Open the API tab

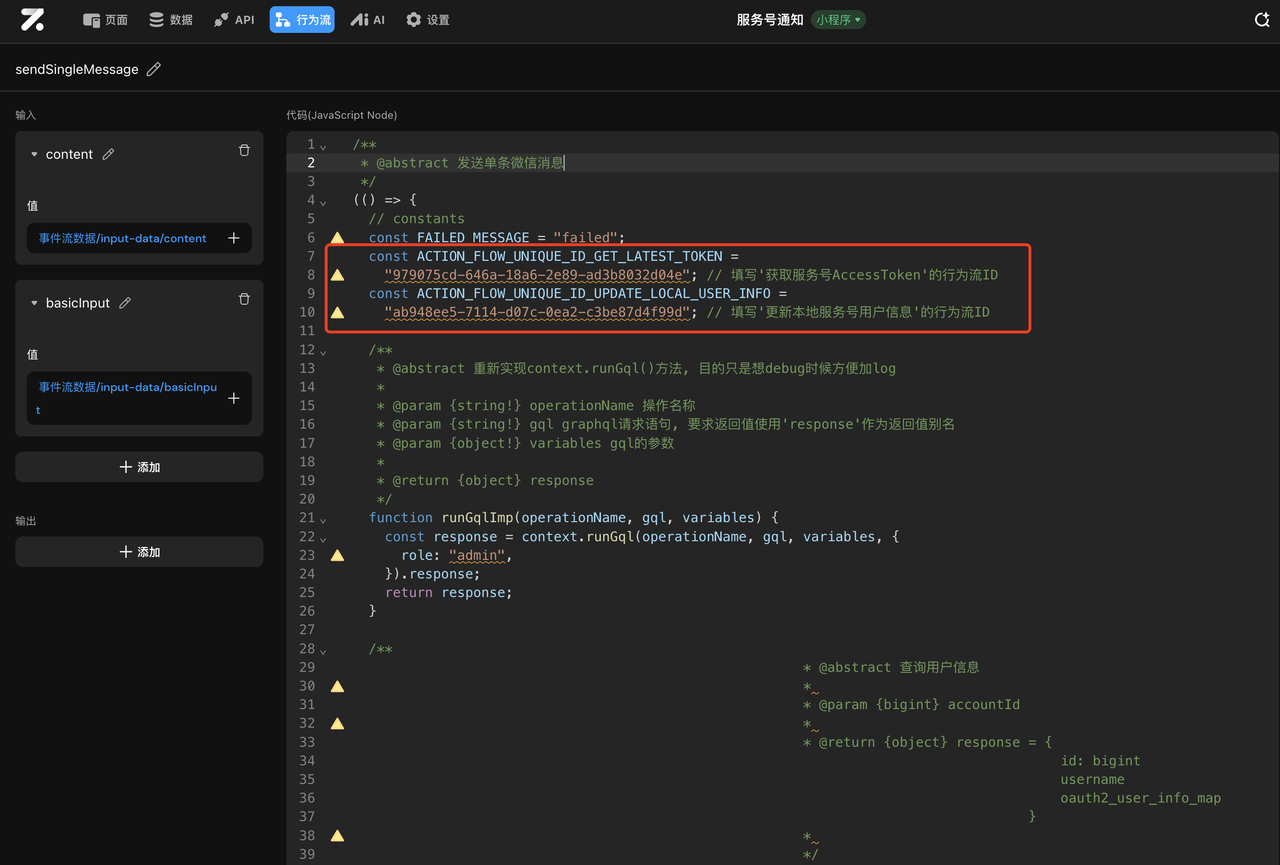[x=234, y=20]
